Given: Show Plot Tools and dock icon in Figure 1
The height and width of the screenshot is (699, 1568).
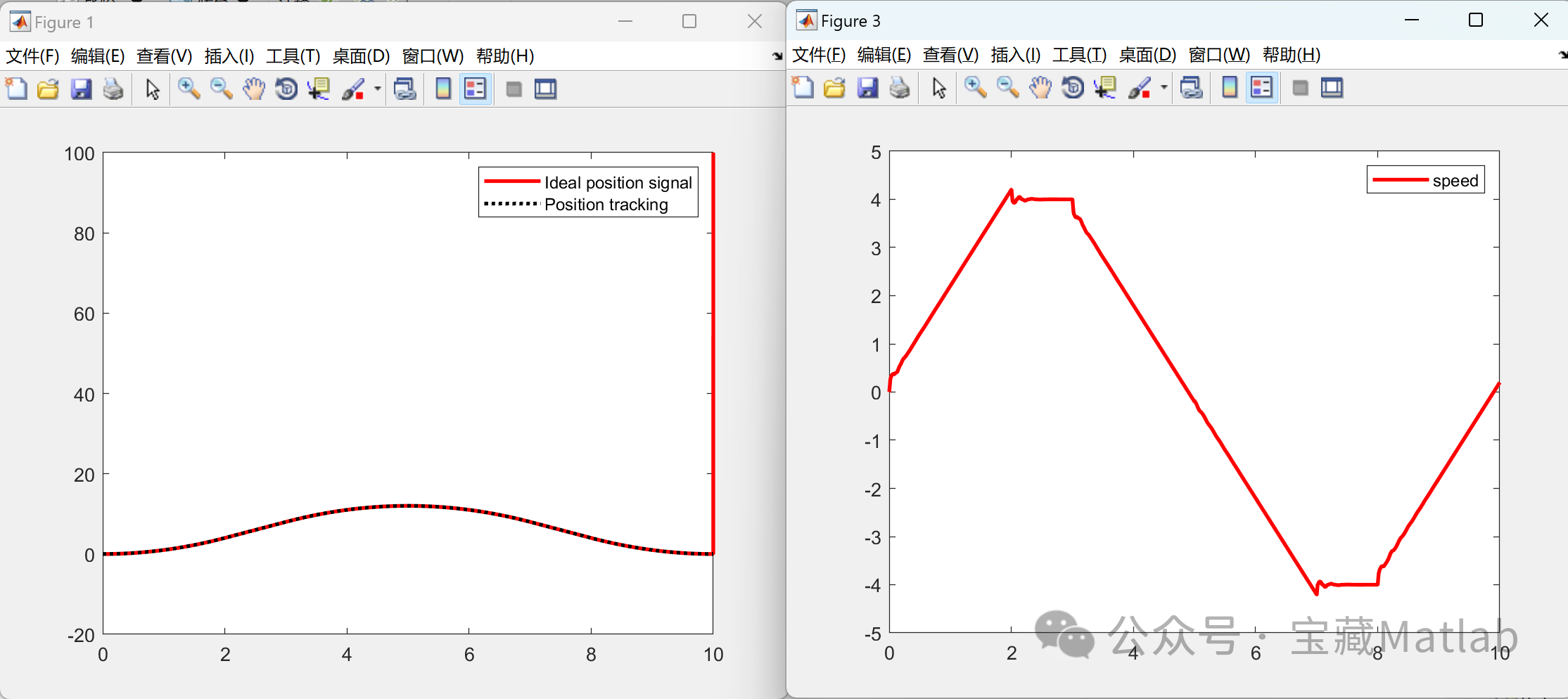Looking at the screenshot, I should [x=546, y=89].
